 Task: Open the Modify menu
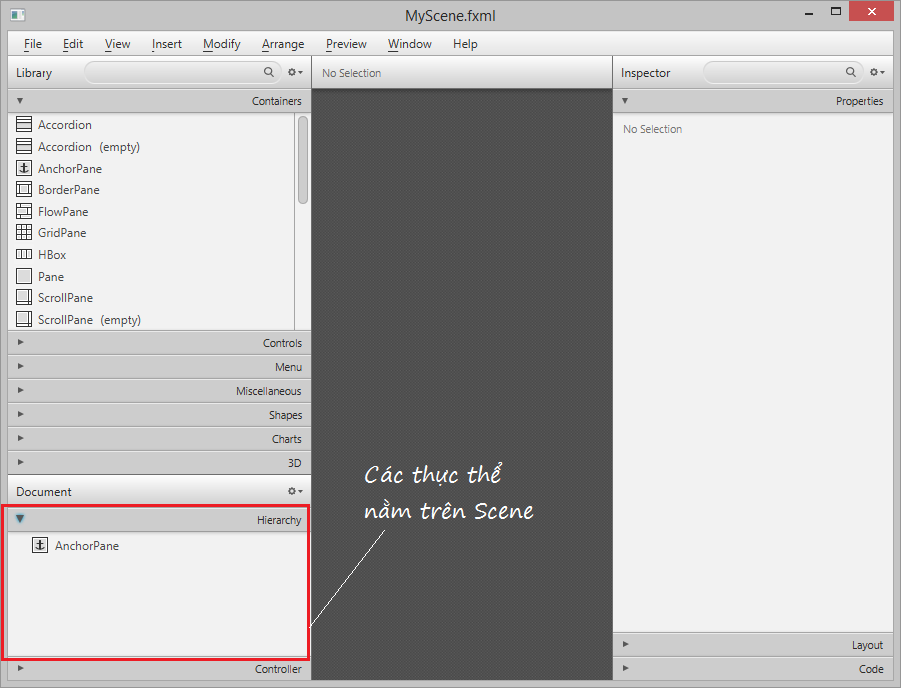[222, 44]
